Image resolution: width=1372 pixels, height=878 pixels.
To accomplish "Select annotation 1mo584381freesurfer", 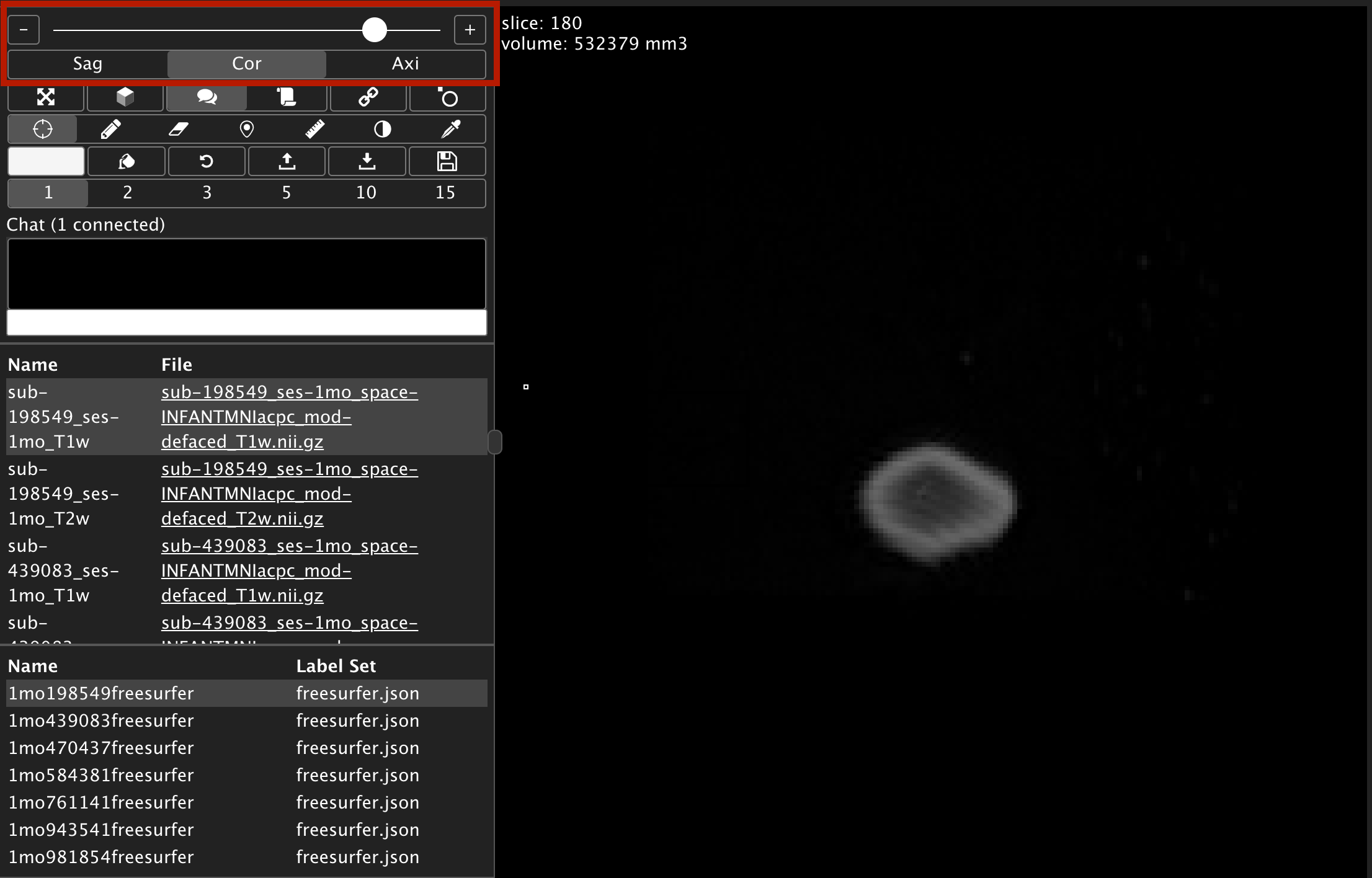I will tap(101, 775).
